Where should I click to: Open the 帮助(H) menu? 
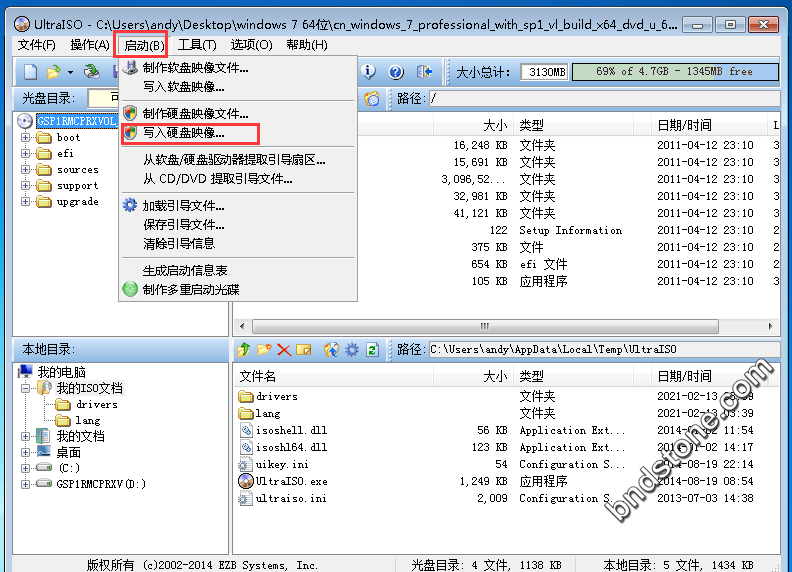307,45
